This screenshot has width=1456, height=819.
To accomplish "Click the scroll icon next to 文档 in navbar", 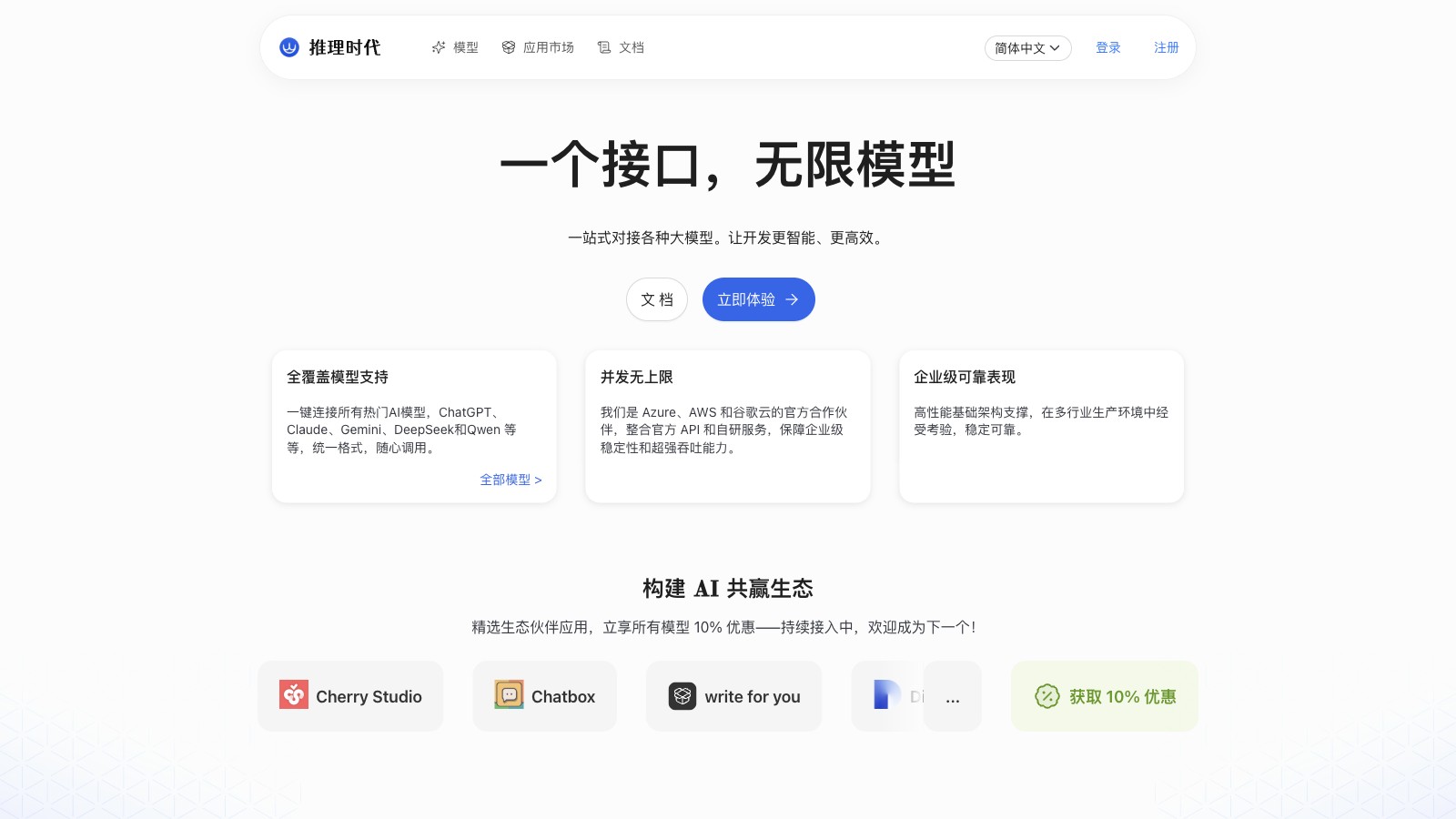I will click(603, 47).
